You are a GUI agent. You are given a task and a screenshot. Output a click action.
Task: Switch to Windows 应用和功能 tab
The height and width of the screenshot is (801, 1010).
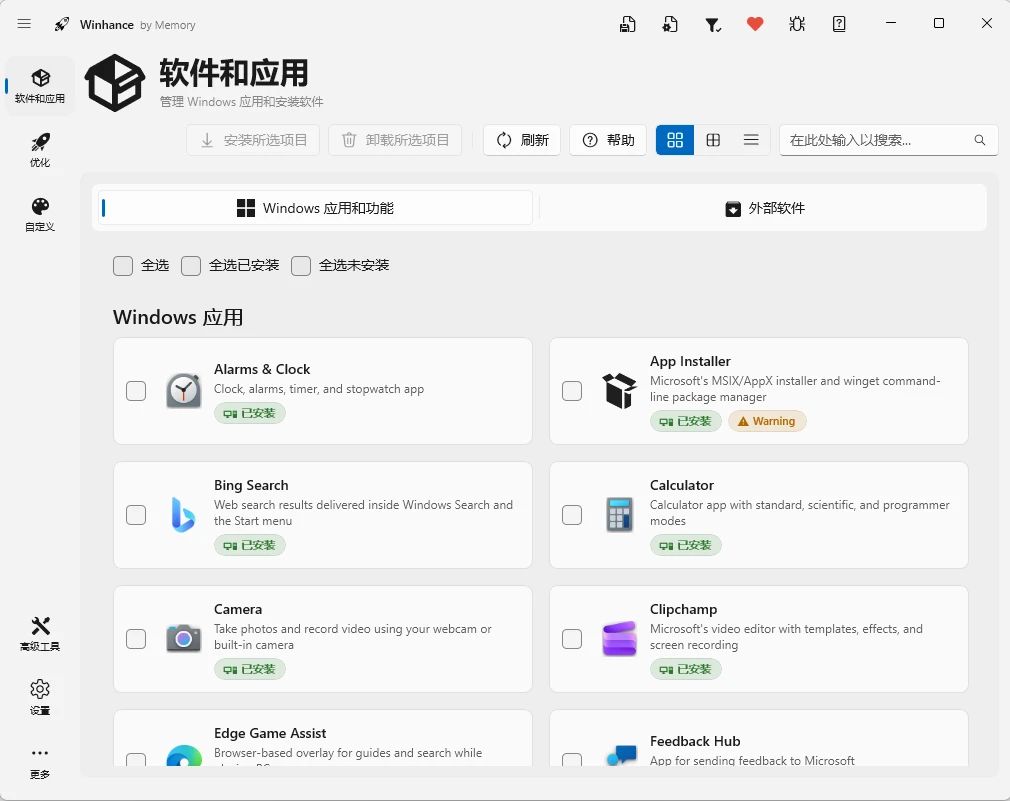(316, 208)
